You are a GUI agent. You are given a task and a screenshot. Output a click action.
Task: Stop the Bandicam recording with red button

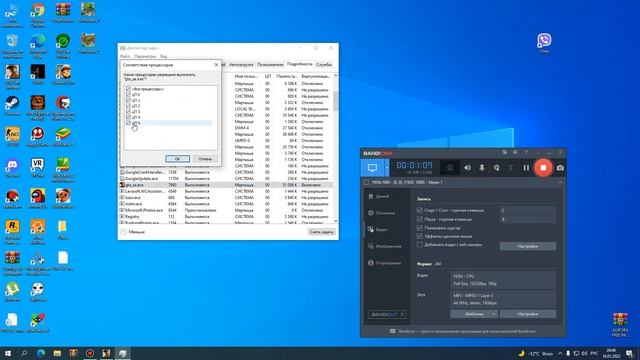[x=543, y=168]
